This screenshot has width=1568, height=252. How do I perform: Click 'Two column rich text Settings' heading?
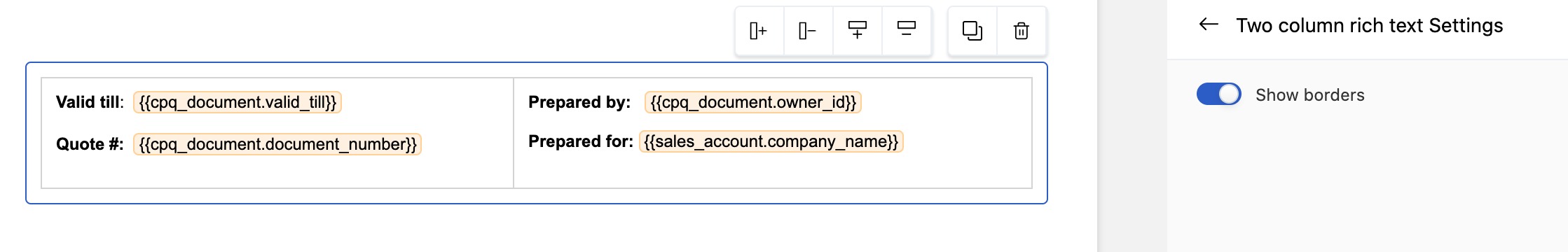(x=1370, y=26)
